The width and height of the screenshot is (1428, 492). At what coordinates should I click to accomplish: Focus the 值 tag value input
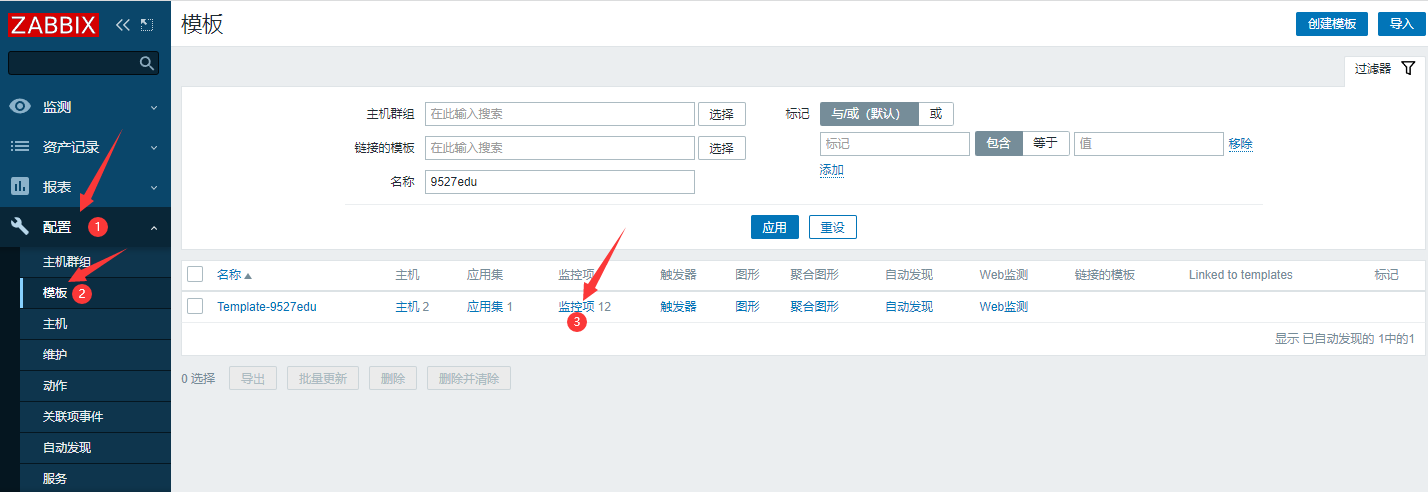pos(1149,144)
